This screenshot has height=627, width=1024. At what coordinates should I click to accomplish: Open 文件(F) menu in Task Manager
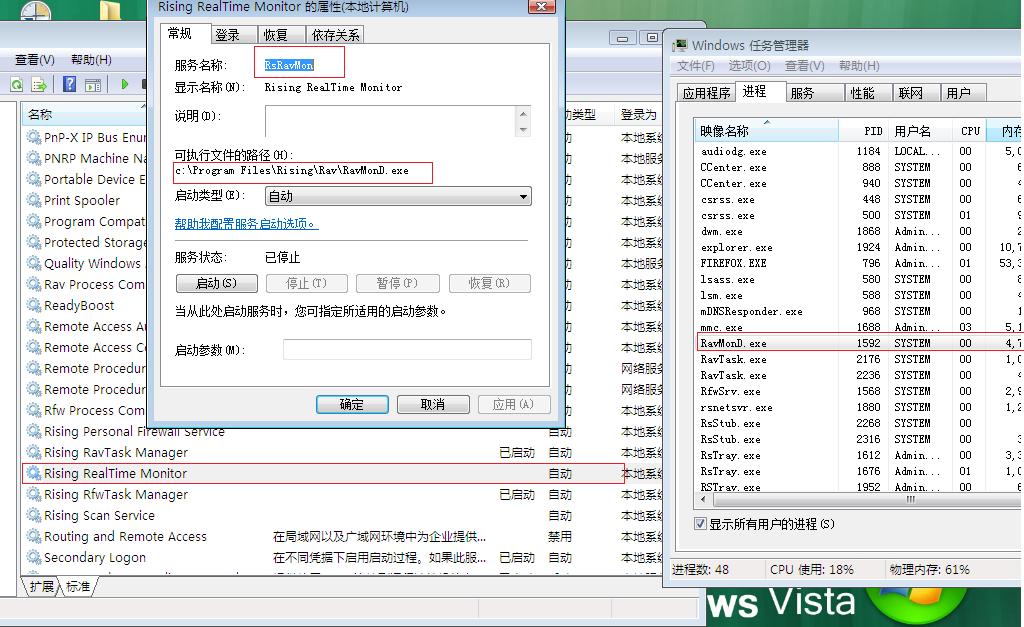pyautogui.click(x=696, y=65)
